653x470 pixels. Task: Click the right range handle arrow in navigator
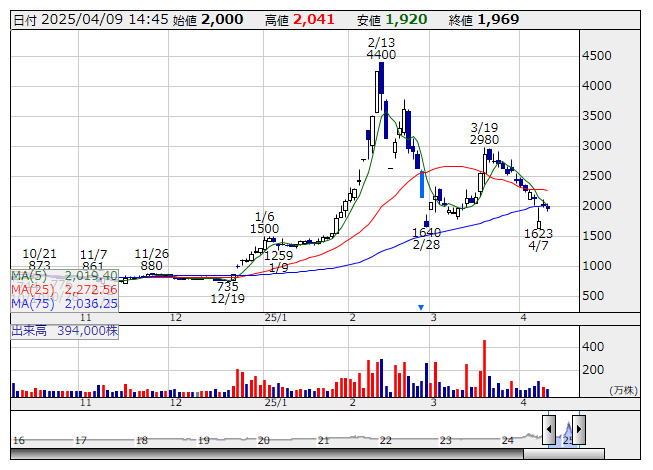tap(578, 430)
